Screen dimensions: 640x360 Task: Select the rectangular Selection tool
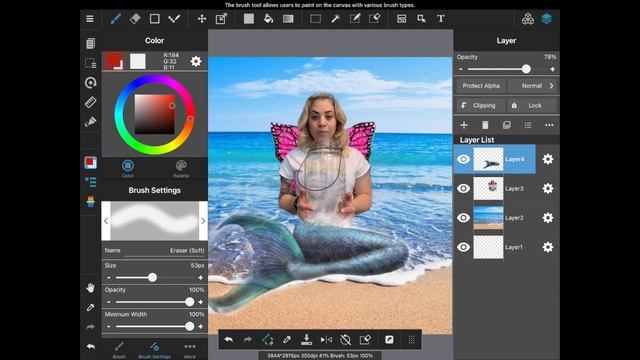tap(316, 19)
